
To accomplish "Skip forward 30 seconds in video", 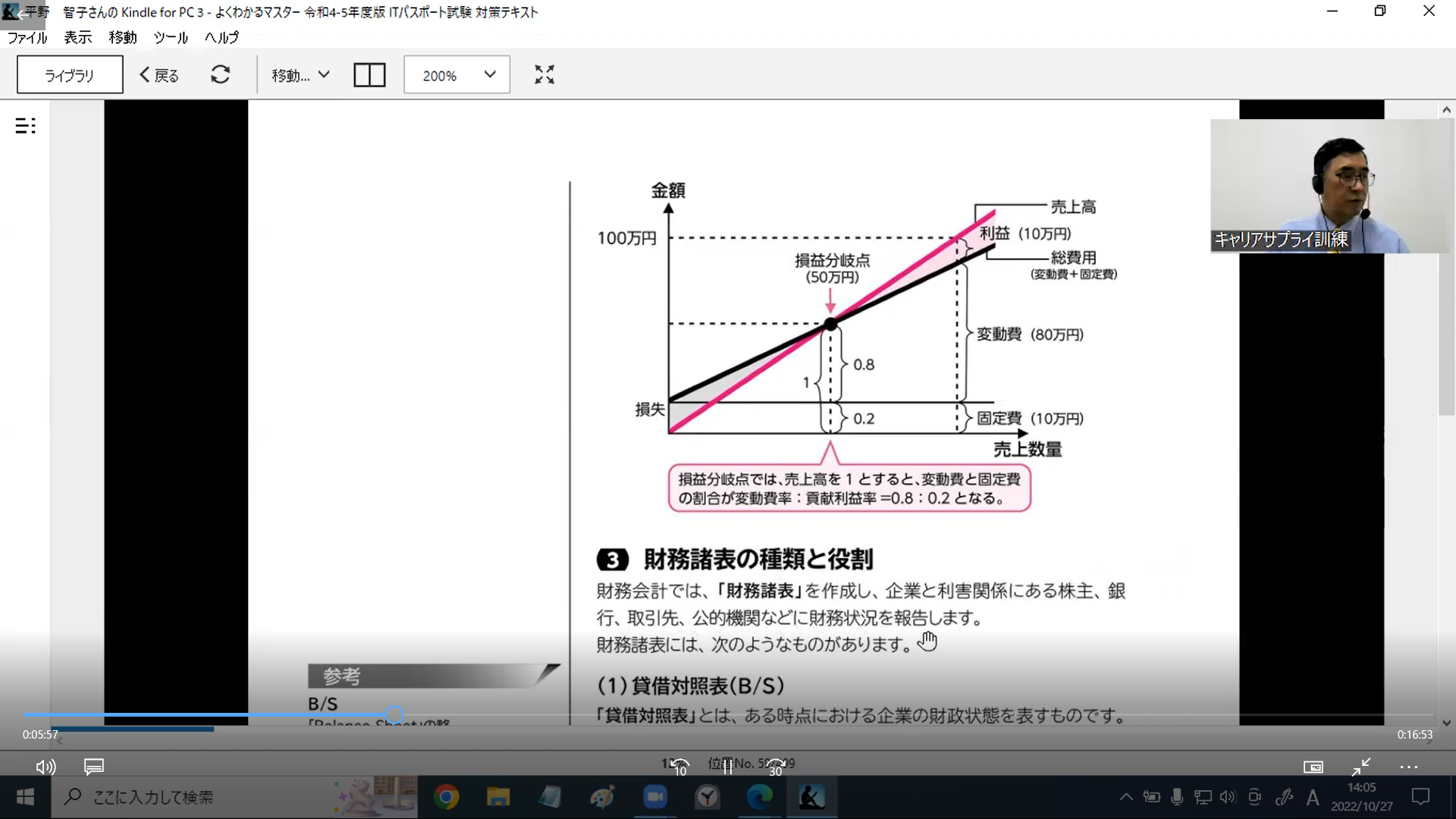I will click(775, 767).
